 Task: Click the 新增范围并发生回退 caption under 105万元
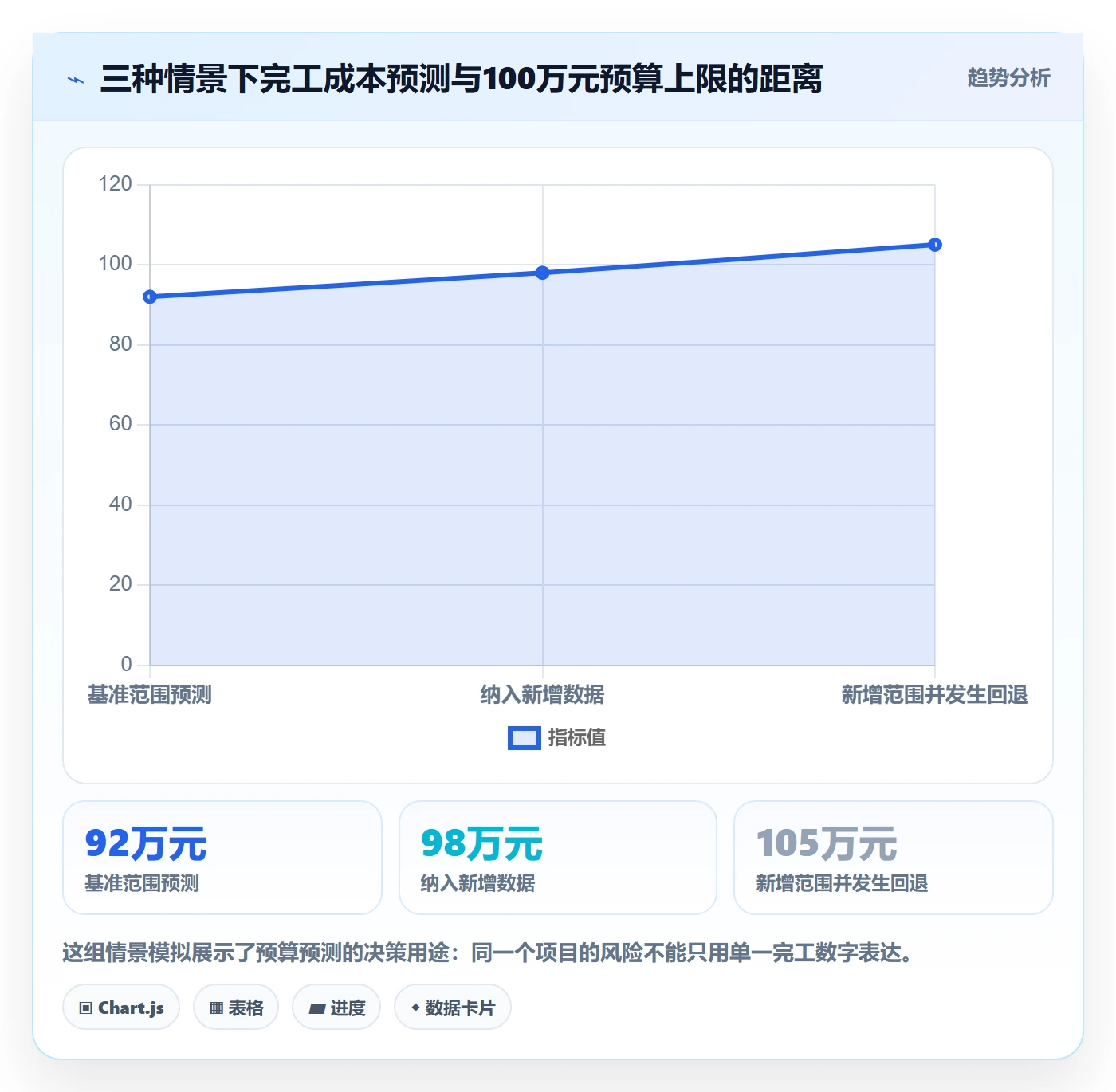(842, 883)
